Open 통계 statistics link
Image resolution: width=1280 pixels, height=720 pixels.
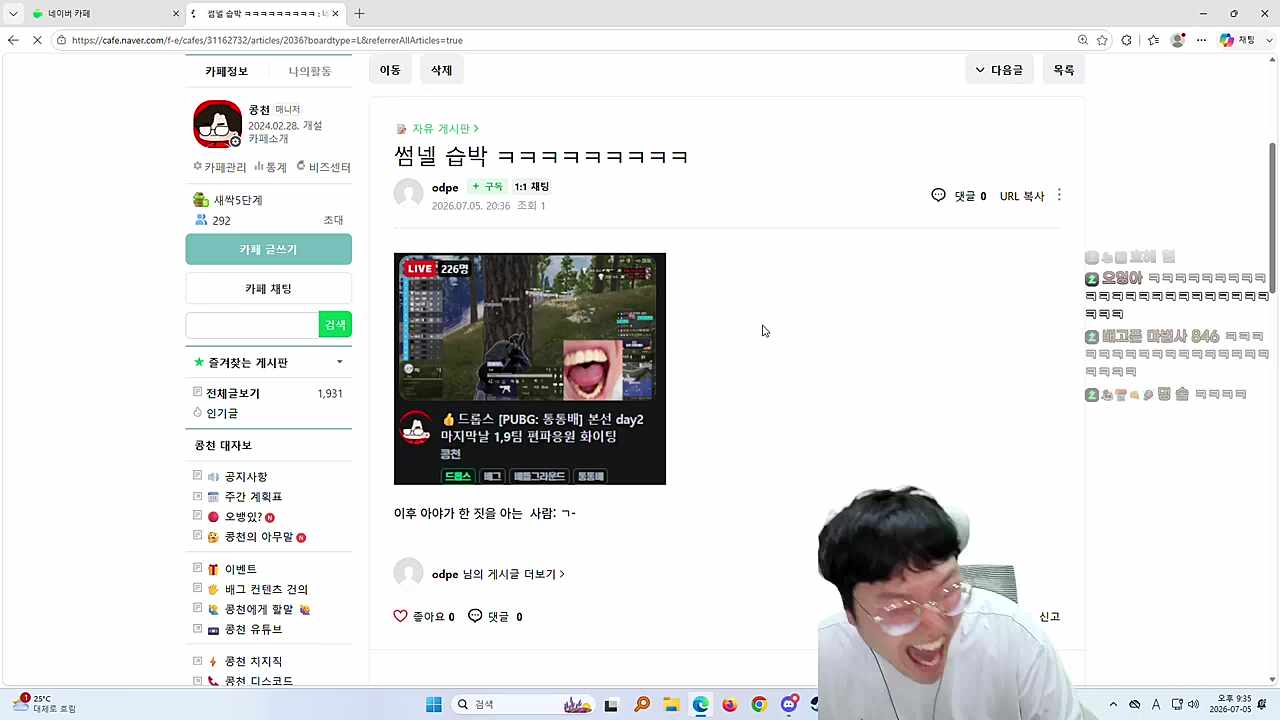pyautogui.click(x=270, y=167)
